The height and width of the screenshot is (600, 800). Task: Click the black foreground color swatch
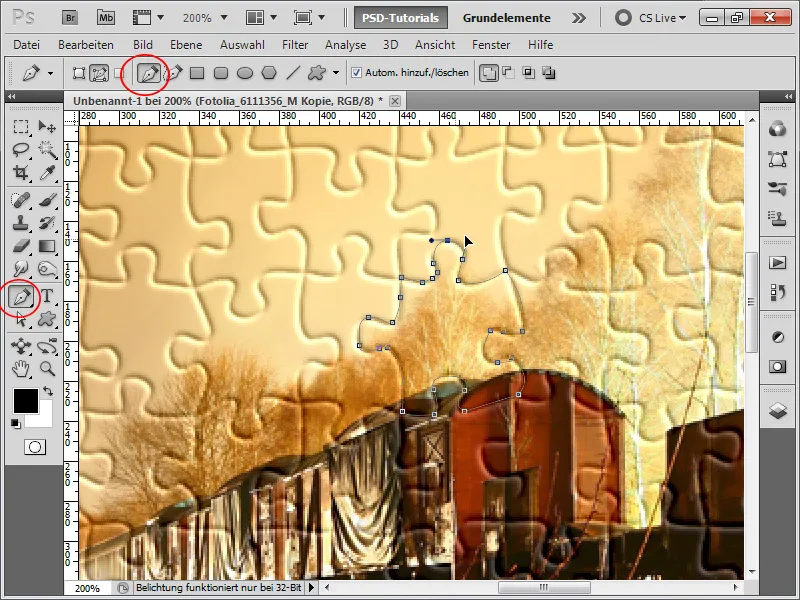click(x=26, y=401)
